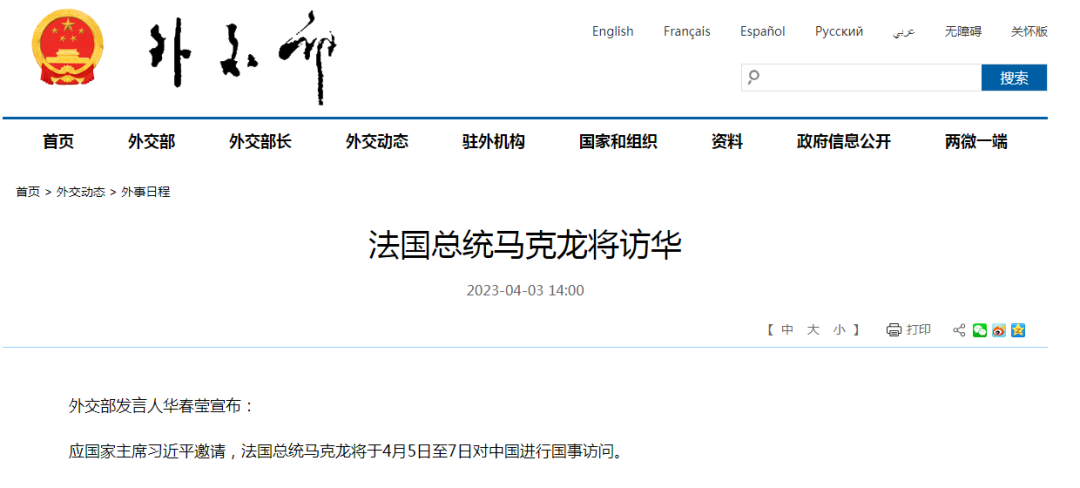Open the 政府信息公开 navigation menu

point(844,142)
